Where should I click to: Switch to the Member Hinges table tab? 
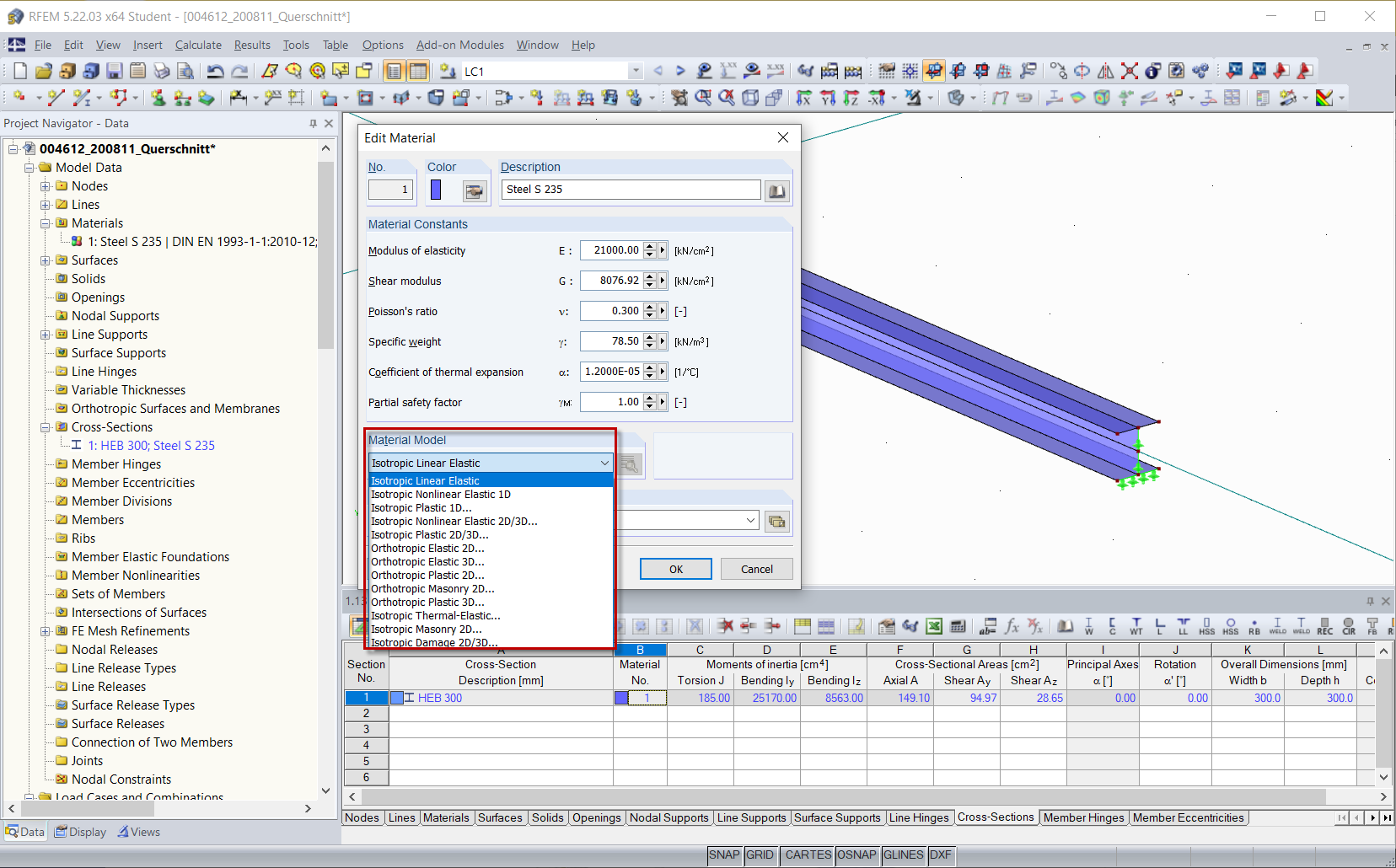click(1083, 817)
